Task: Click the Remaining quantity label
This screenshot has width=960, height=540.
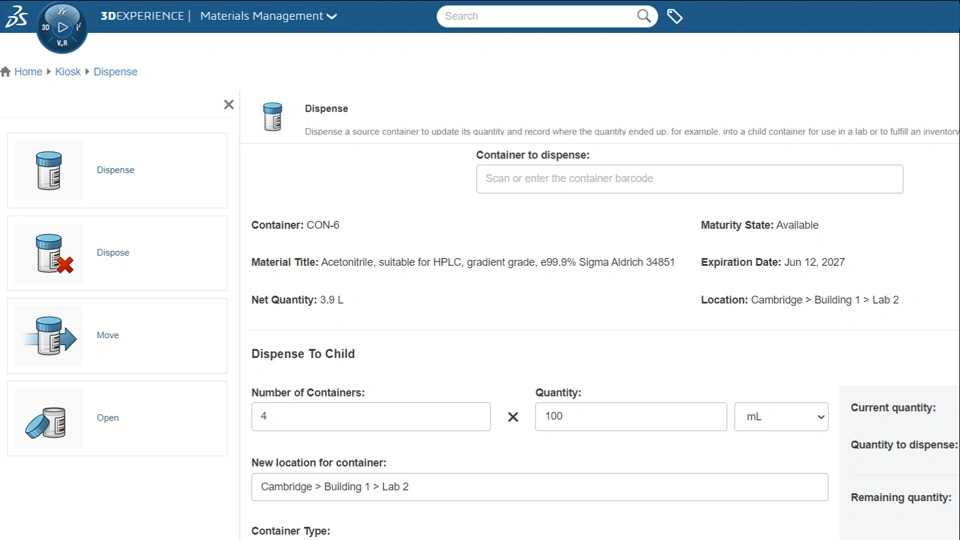Action: [x=901, y=497]
